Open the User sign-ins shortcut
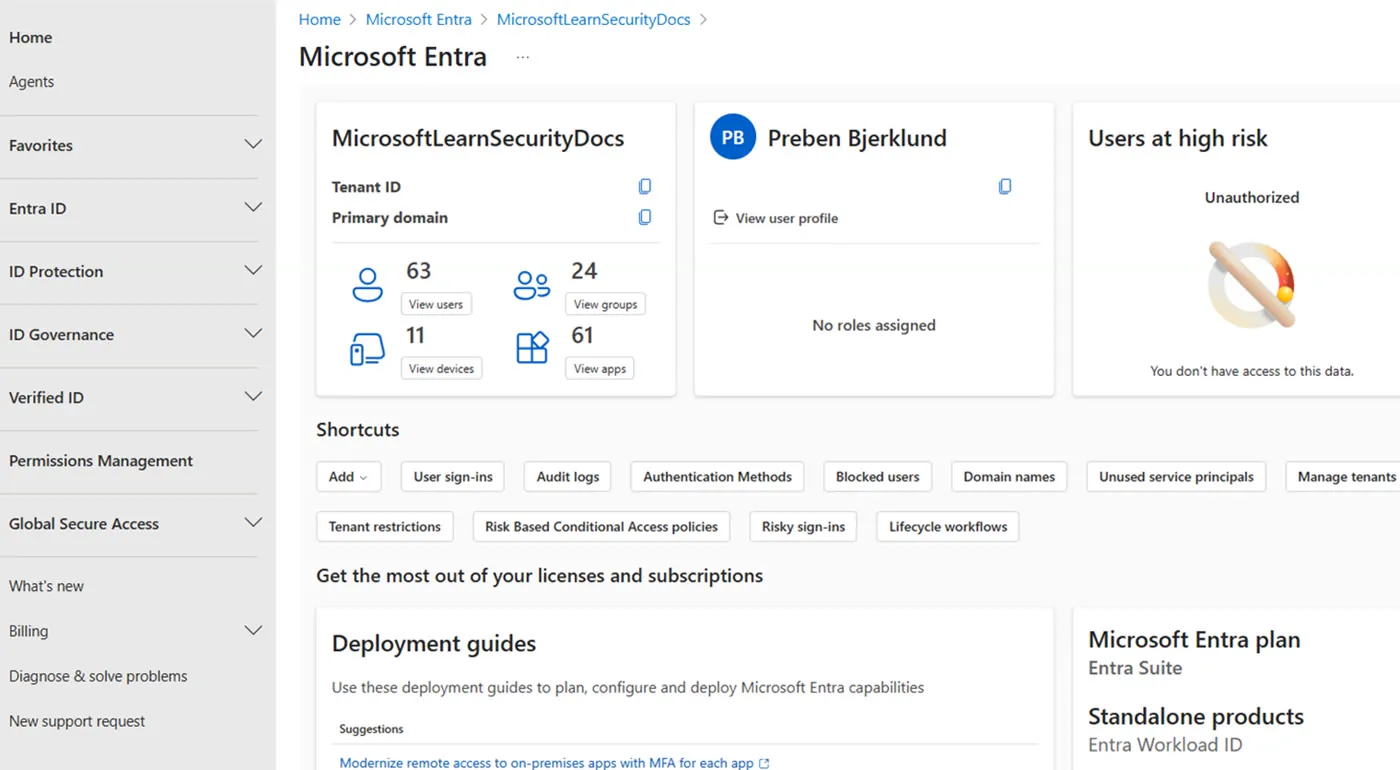The image size is (1400, 770). tap(453, 477)
